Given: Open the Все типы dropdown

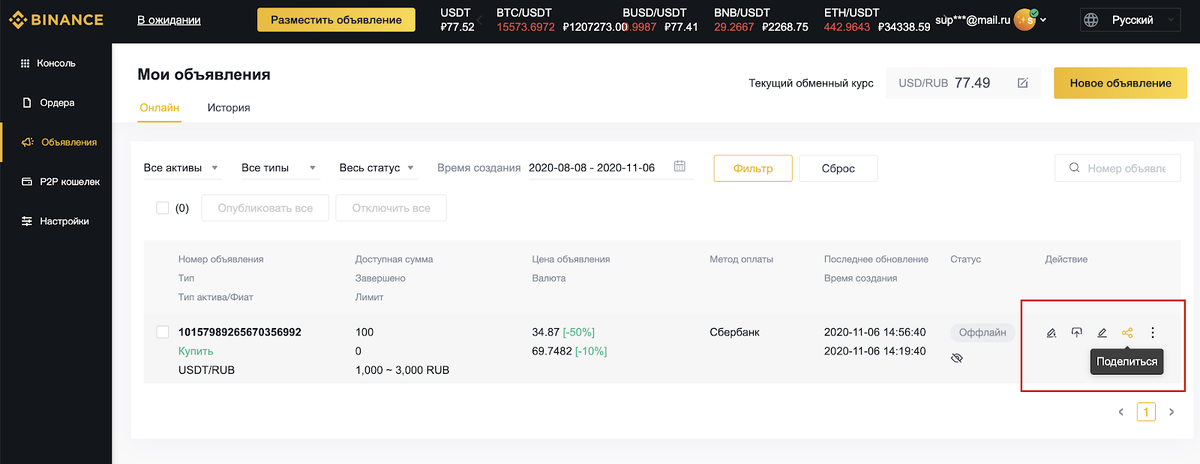Looking at the screenshot, I should click(279, 168).
